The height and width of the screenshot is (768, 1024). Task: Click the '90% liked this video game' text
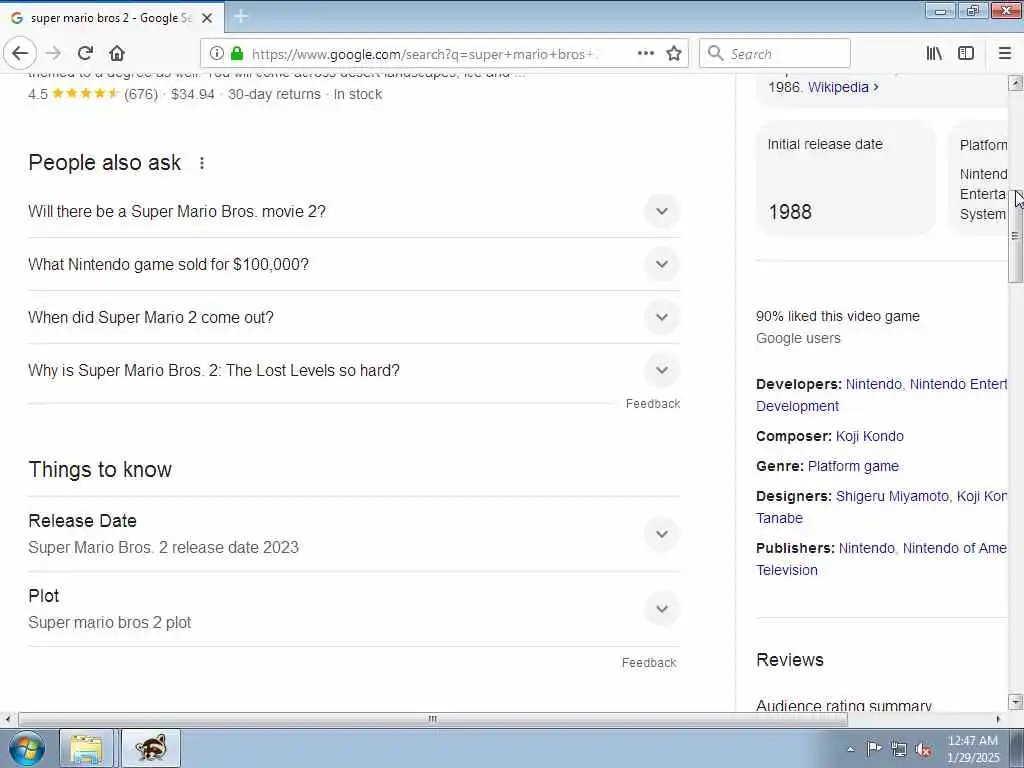click(838, 316)
